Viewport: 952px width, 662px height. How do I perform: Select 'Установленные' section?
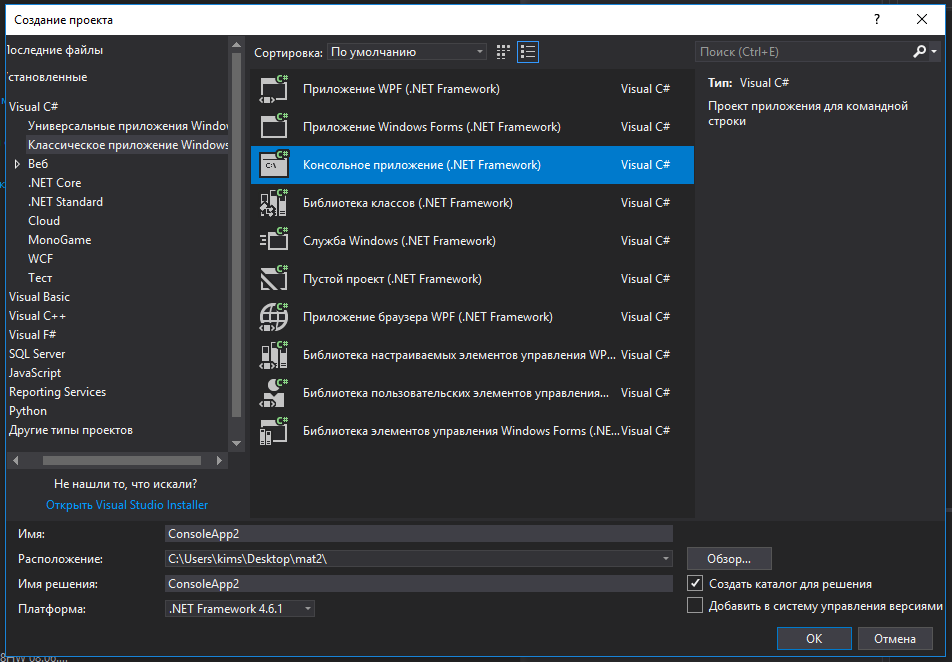47,77
